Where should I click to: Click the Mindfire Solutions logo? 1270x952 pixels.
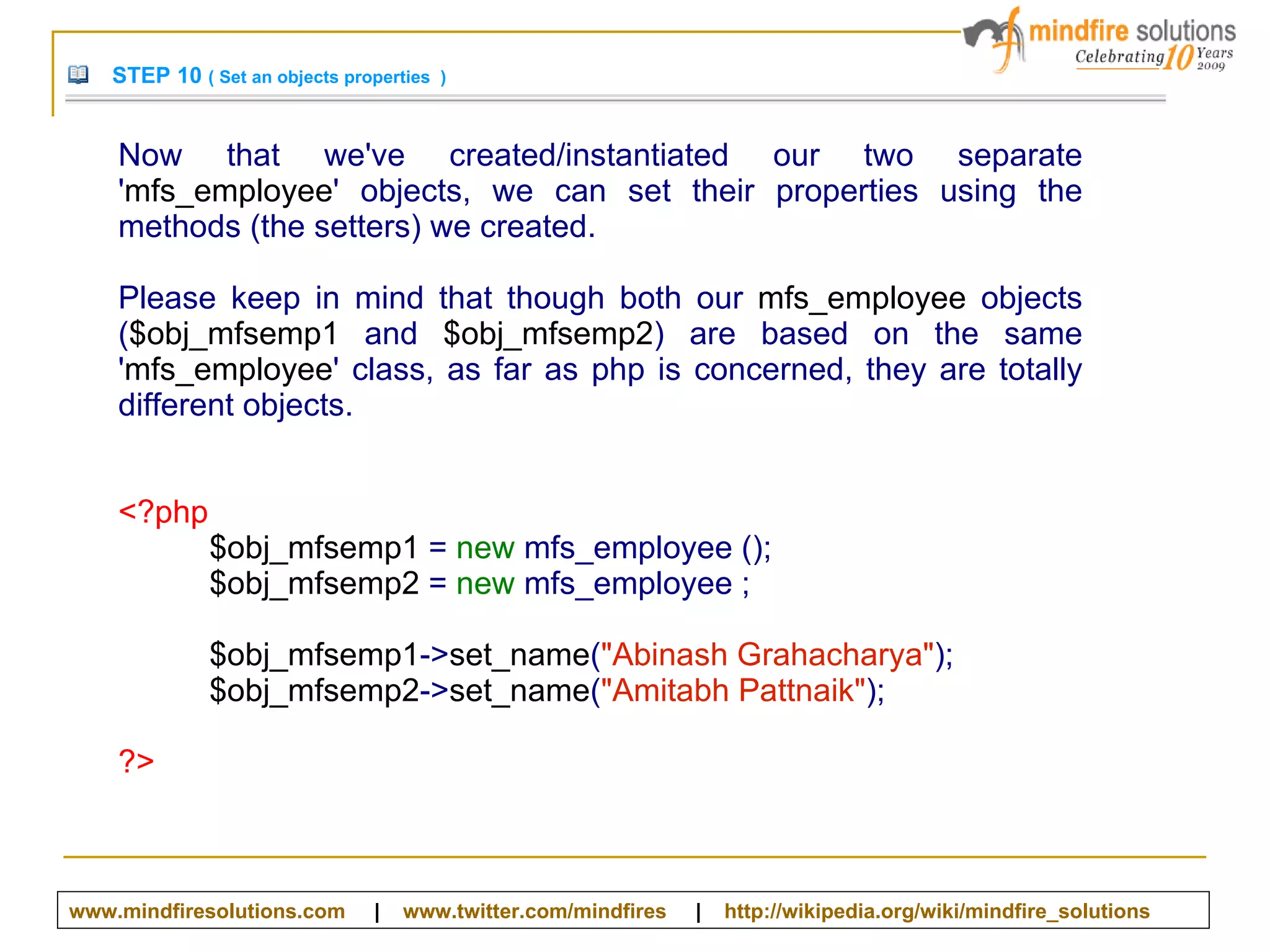coord(1099,39)
